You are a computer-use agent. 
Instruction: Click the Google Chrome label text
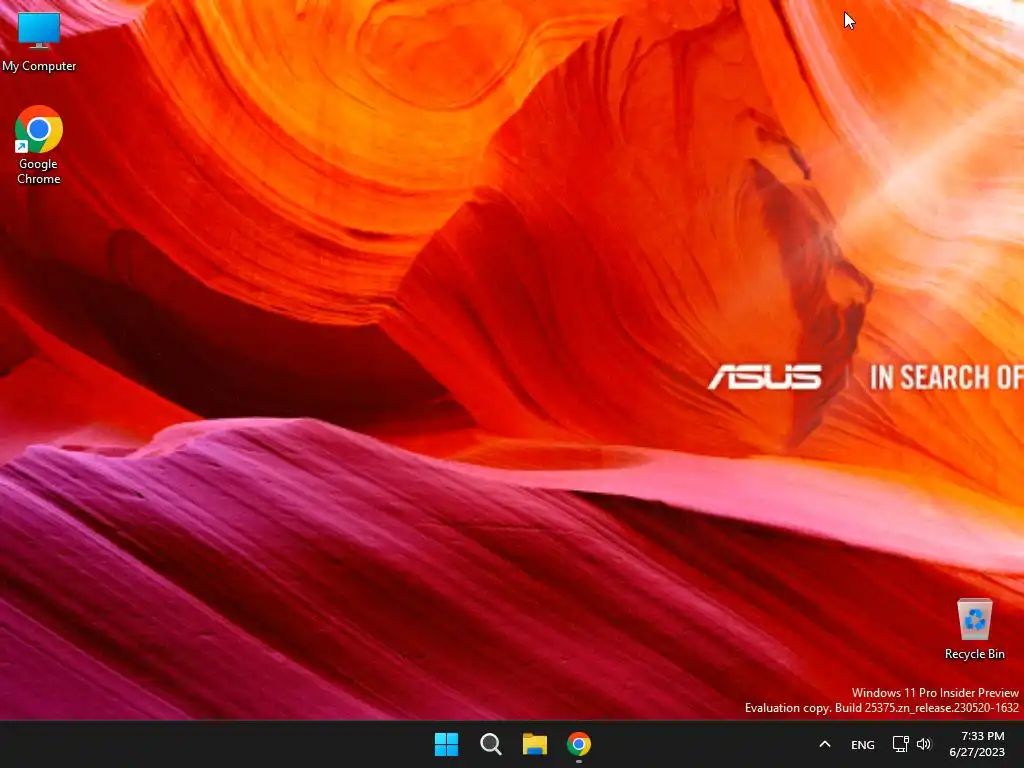pos(39,171)
